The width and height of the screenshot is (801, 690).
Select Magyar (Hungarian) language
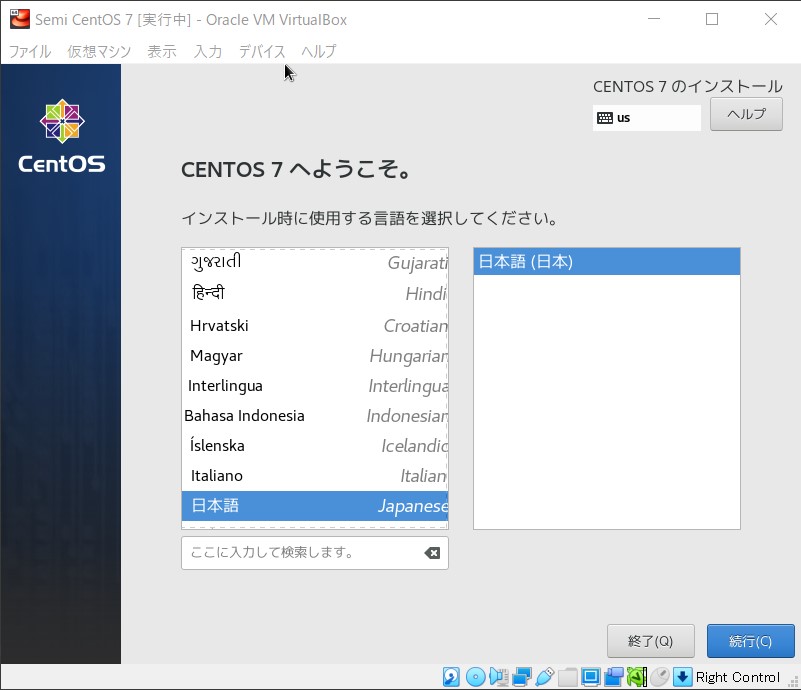click(315, 355)
